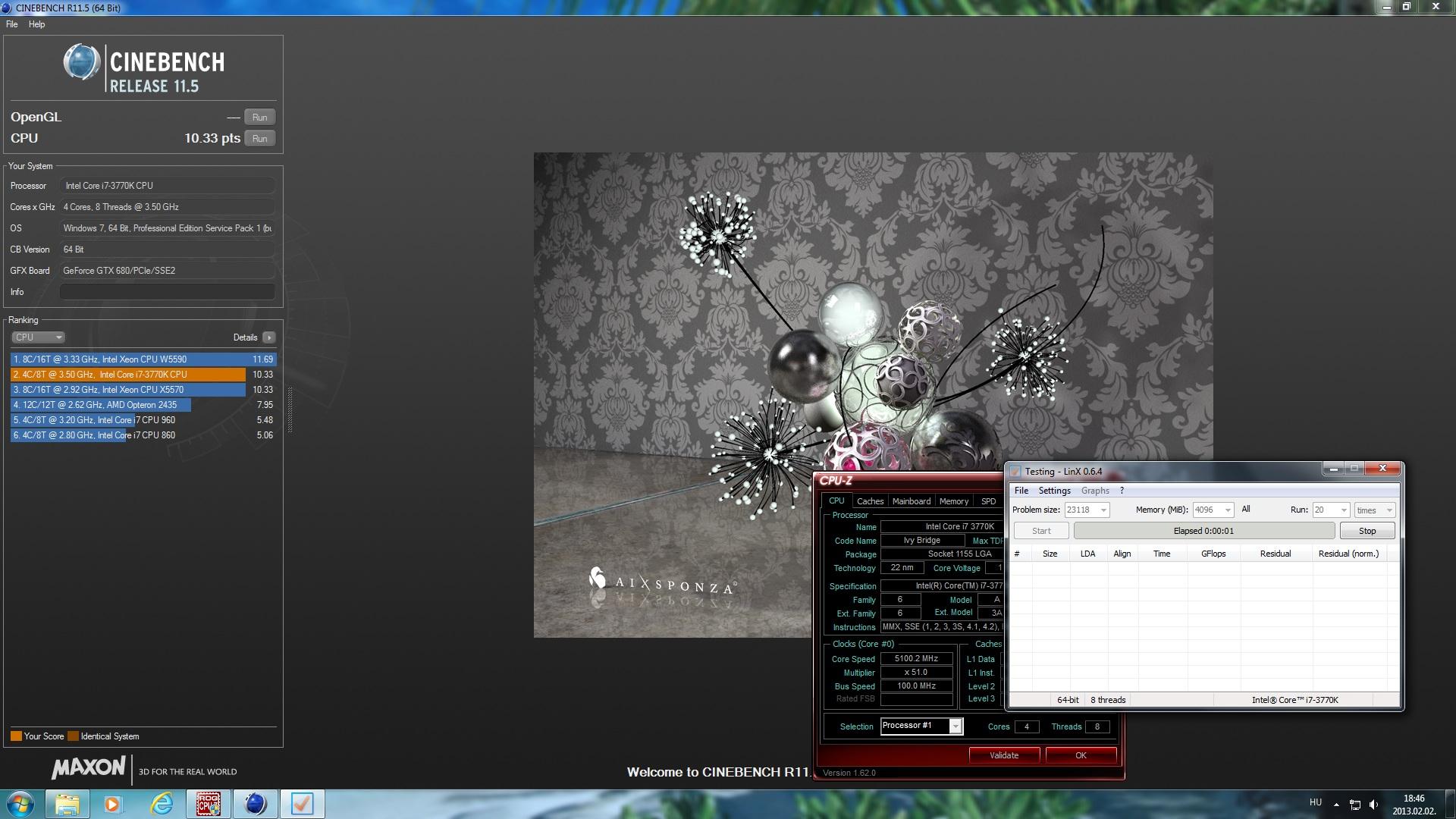This screenshot has width=1456, height=819.
Task: Show hidden system tray icons
Action: [1336, 805]
